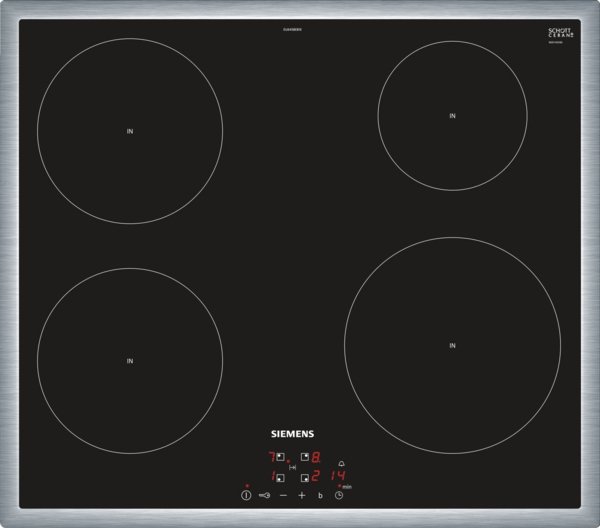The width and height of the screenshot is (600, 528).
Task: Tap the main power on/off symbol
Action: coord(246,495)
